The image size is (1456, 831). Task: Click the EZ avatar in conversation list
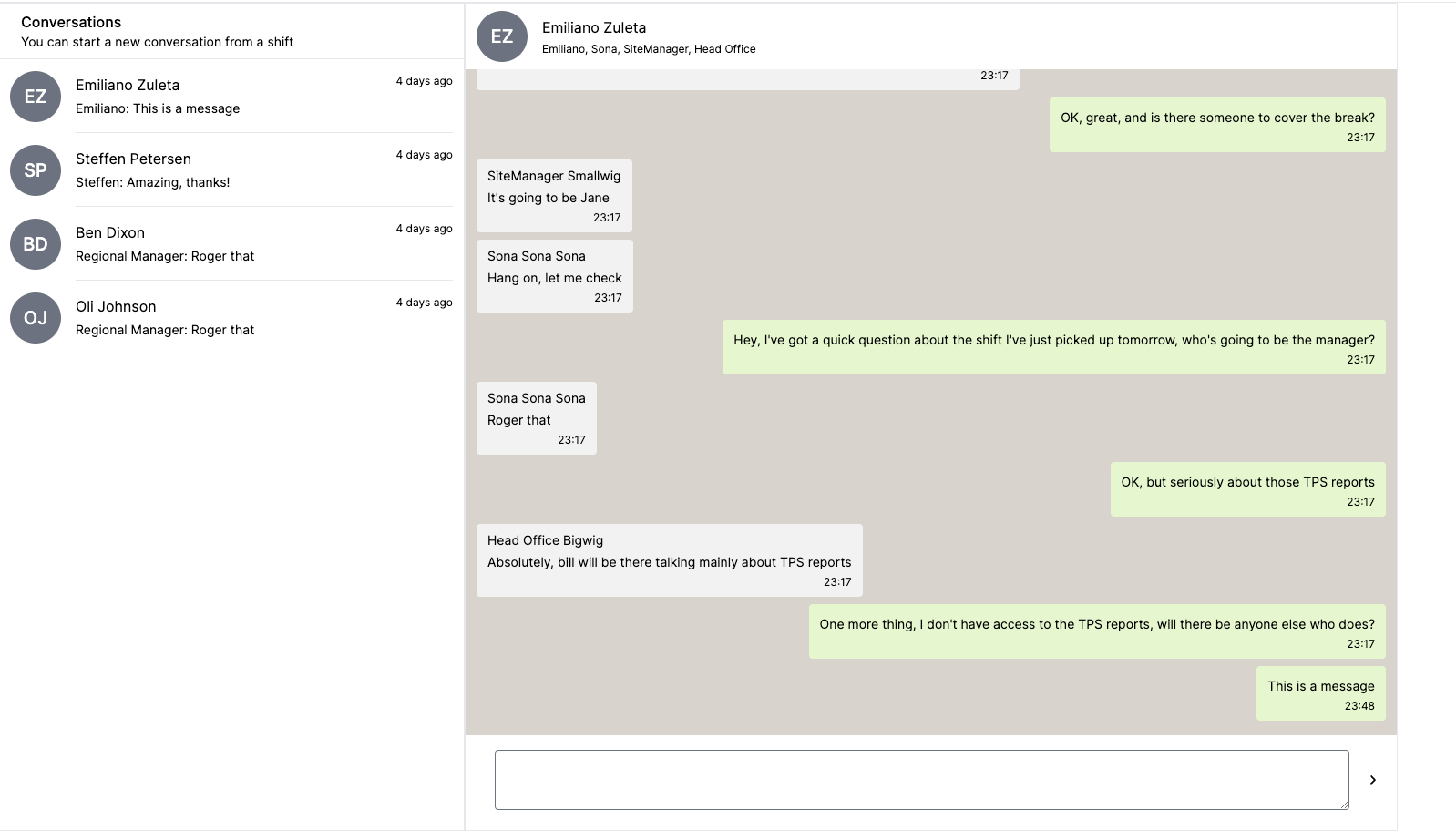click(x=36, y=97)
